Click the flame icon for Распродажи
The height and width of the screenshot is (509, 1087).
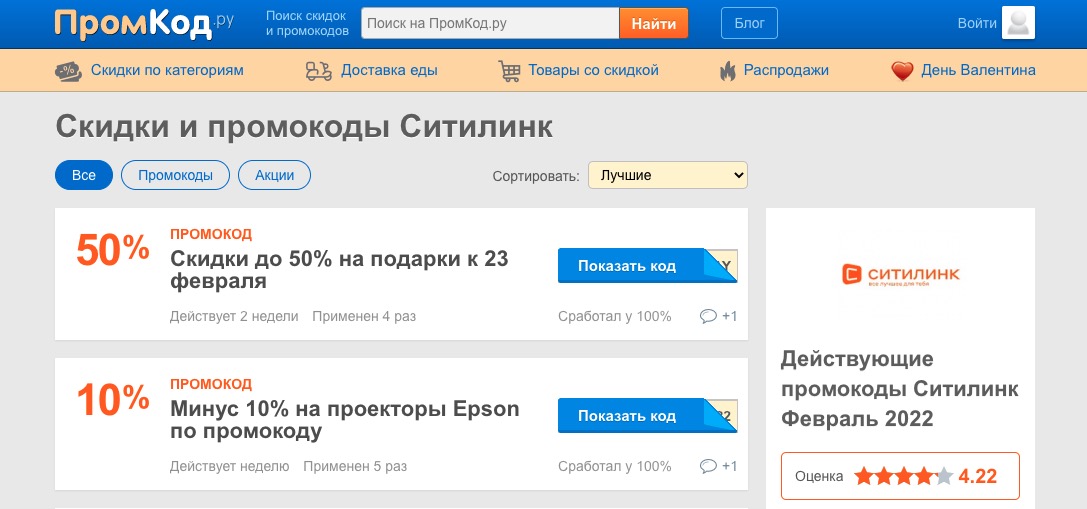[x=727, y=71]
